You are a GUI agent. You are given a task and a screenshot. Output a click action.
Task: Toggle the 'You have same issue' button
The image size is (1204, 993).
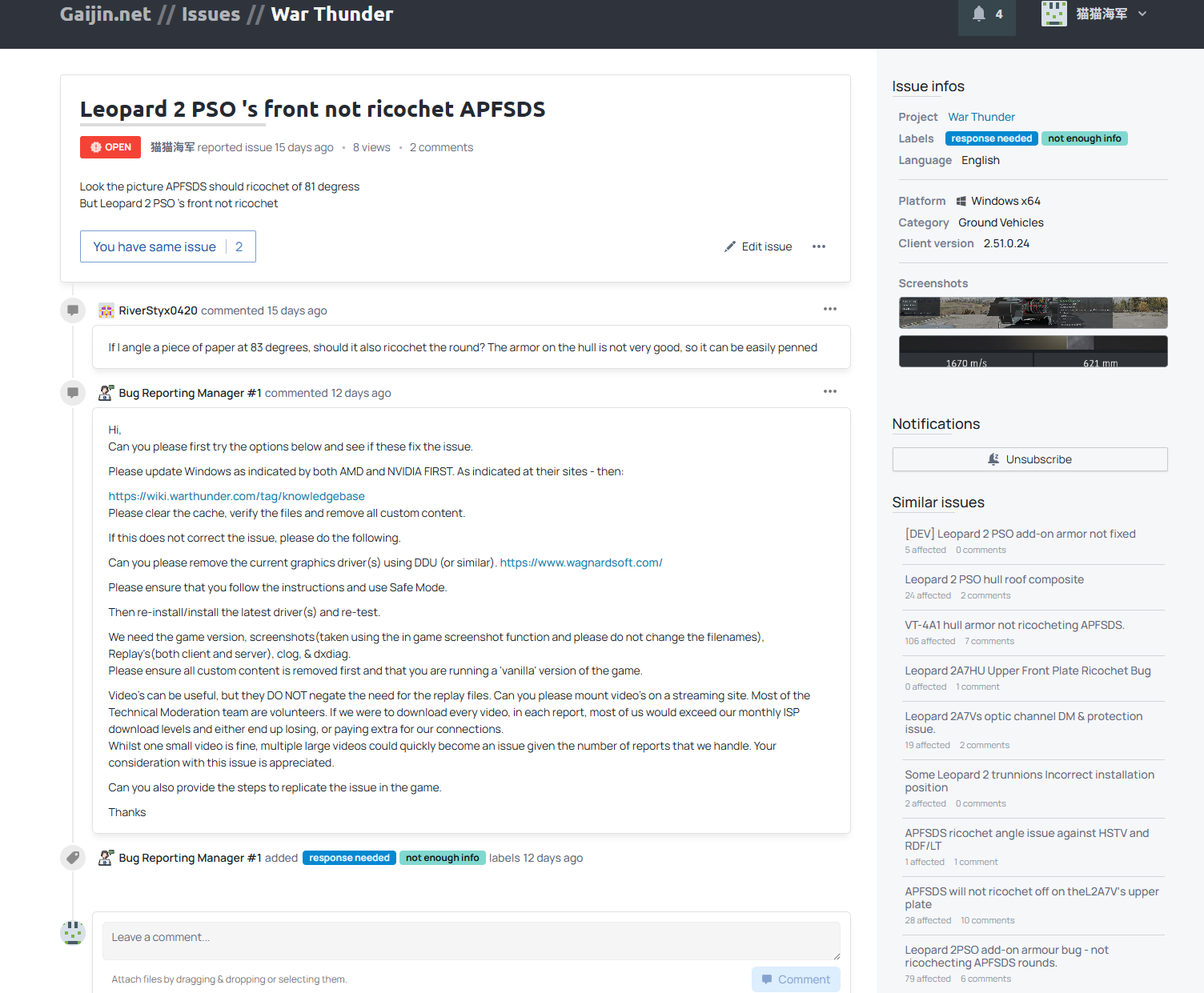[167, 246]
